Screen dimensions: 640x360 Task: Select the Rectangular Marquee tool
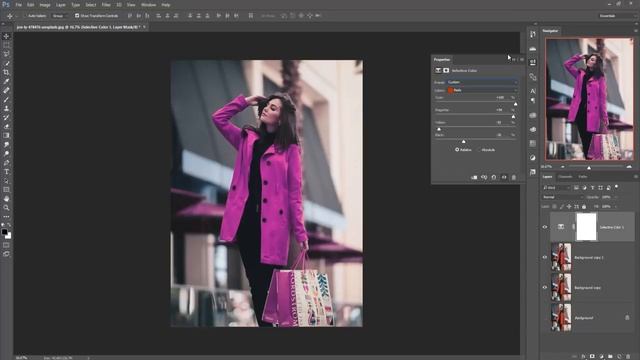click(x=6, y=45)
